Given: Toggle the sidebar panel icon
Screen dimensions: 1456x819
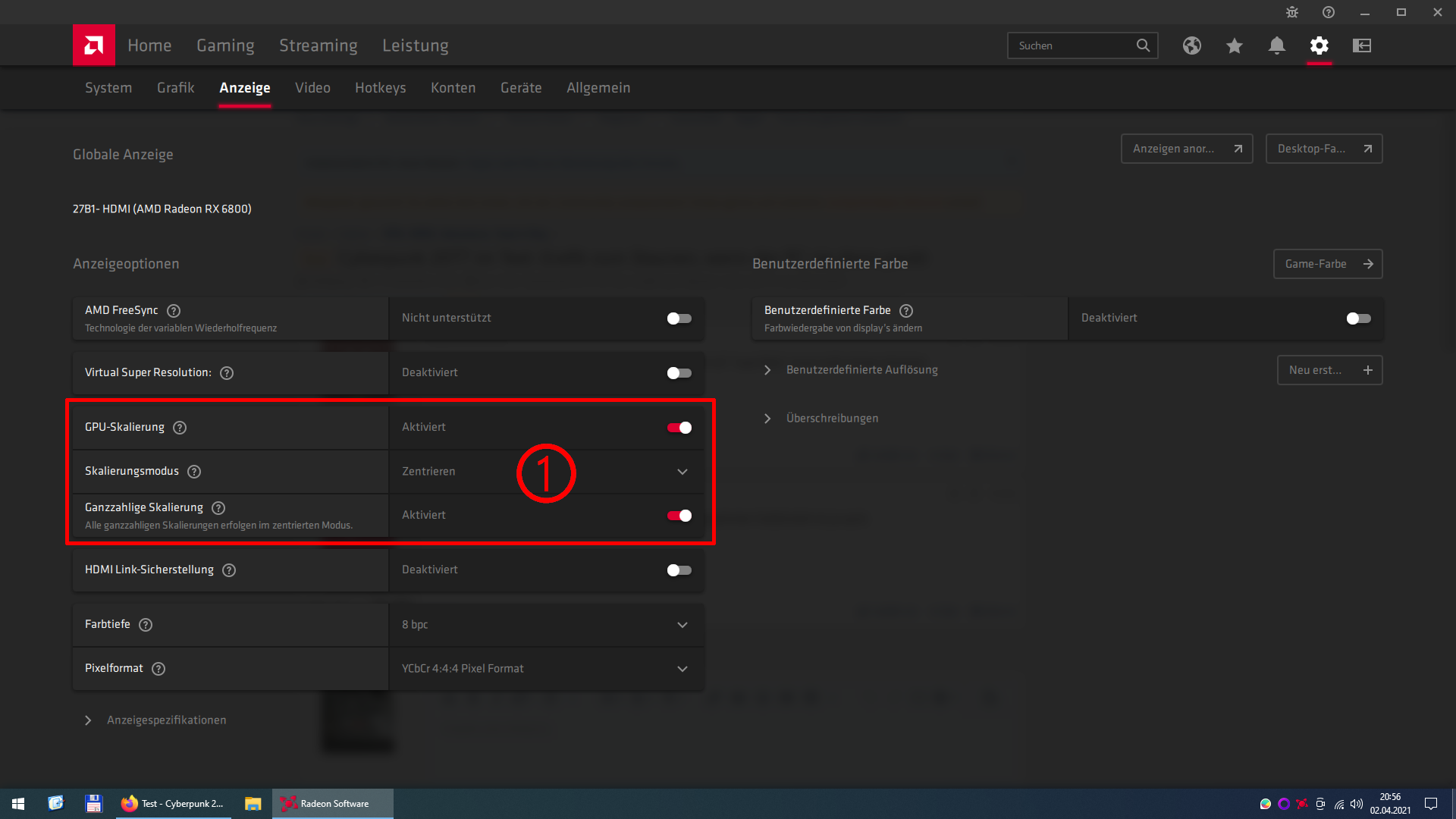Looking at the screenshot, I should pos(1362,45).
